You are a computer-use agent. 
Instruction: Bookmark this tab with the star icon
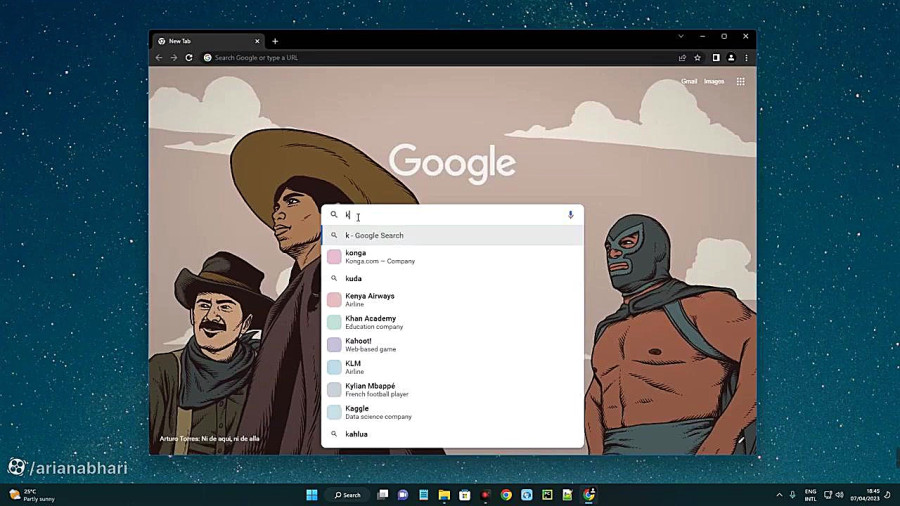tap(697, 58)
